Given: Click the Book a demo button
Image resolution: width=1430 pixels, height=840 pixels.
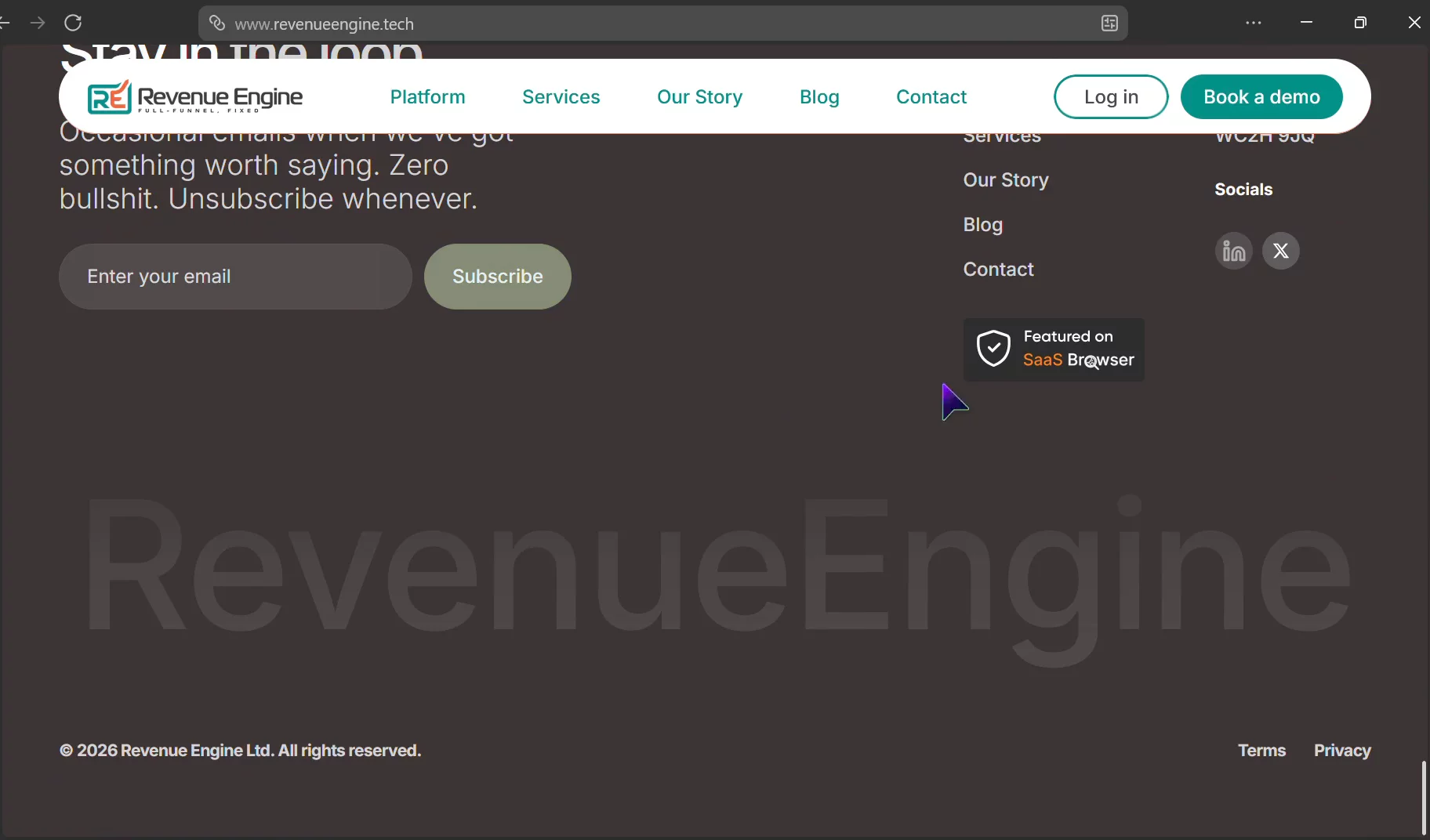Looking at the screenshot, I should 1261,97.
